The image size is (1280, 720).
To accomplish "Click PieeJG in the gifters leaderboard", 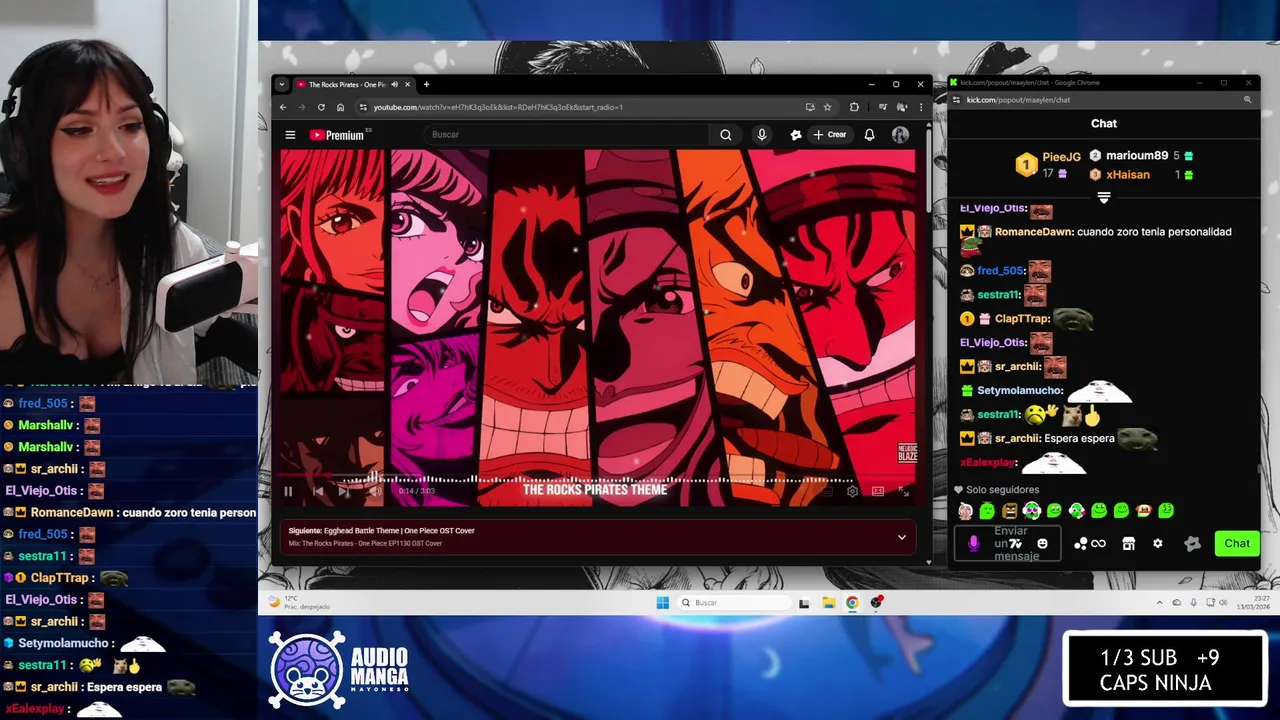I will tap(1061, 157).
